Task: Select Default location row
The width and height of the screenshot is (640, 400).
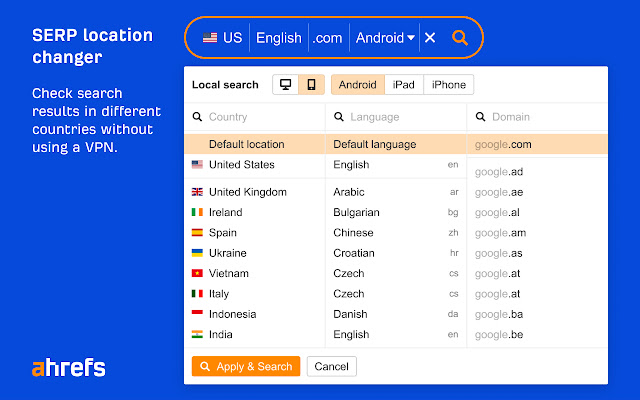Action: click(255, 144)
